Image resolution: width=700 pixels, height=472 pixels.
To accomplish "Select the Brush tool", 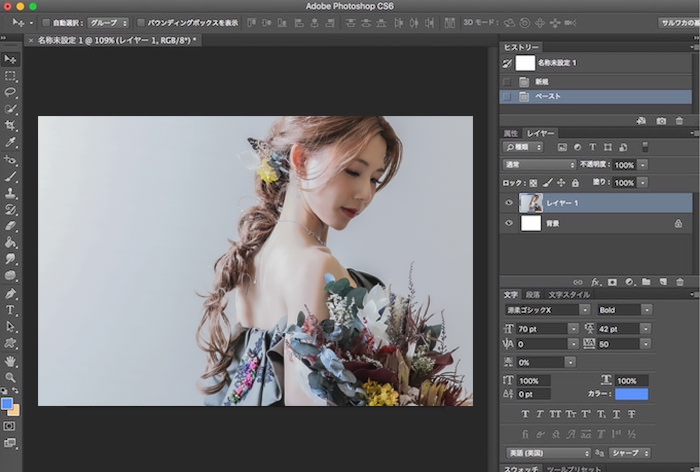I will point(10,176).
